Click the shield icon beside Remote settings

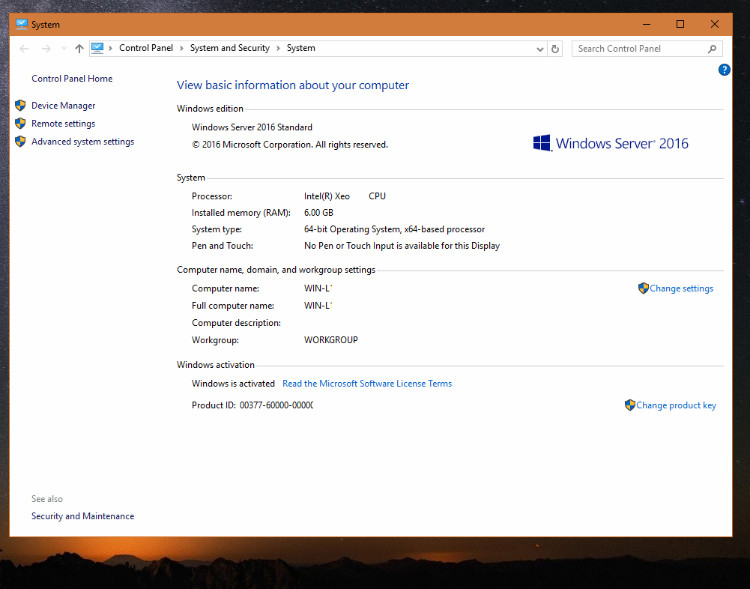(20, 123)
